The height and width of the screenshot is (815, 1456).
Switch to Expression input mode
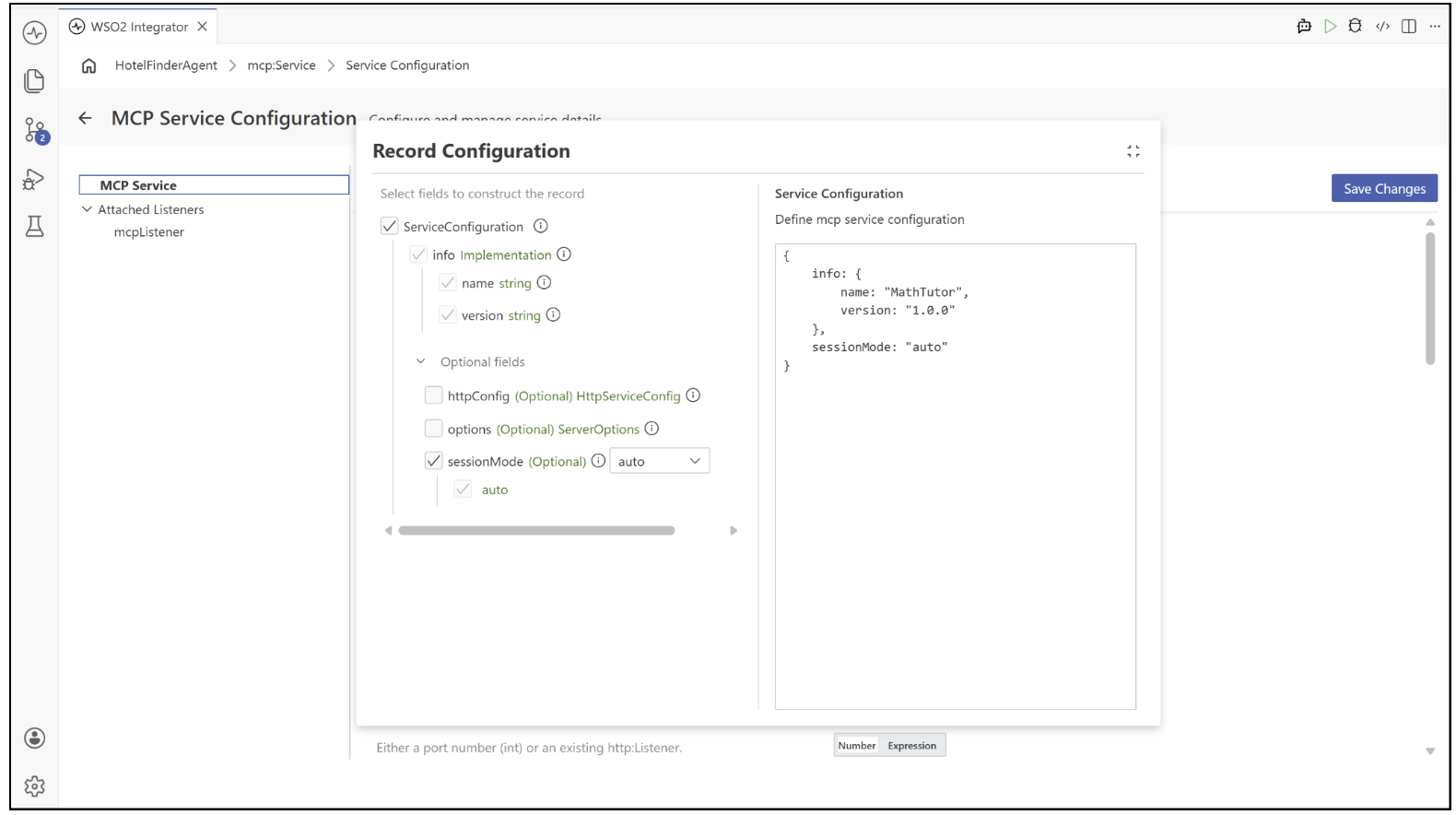[912, 746]
